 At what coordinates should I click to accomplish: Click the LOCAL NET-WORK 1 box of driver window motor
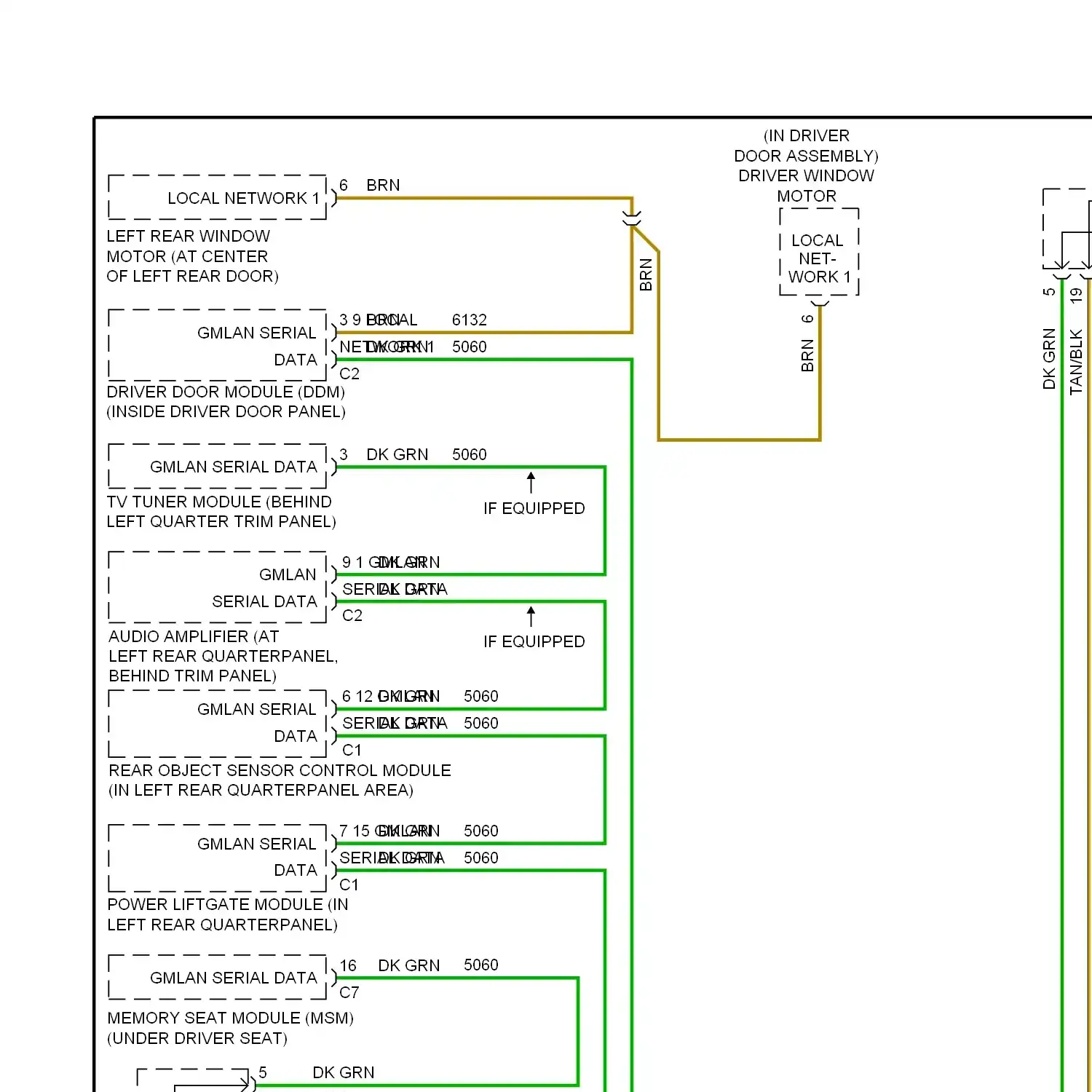[820, 252]
